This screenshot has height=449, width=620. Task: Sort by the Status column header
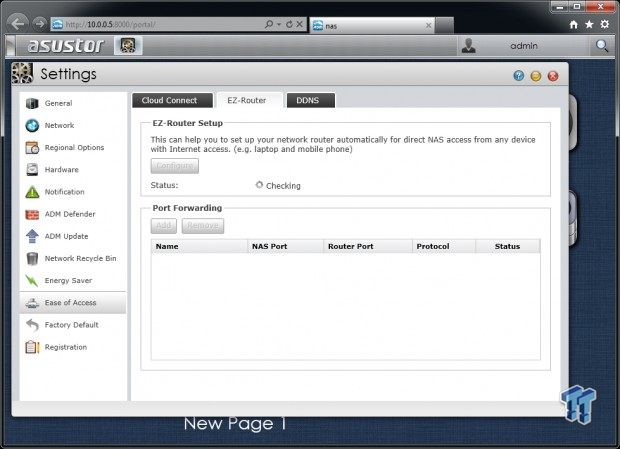pos(508,246)
